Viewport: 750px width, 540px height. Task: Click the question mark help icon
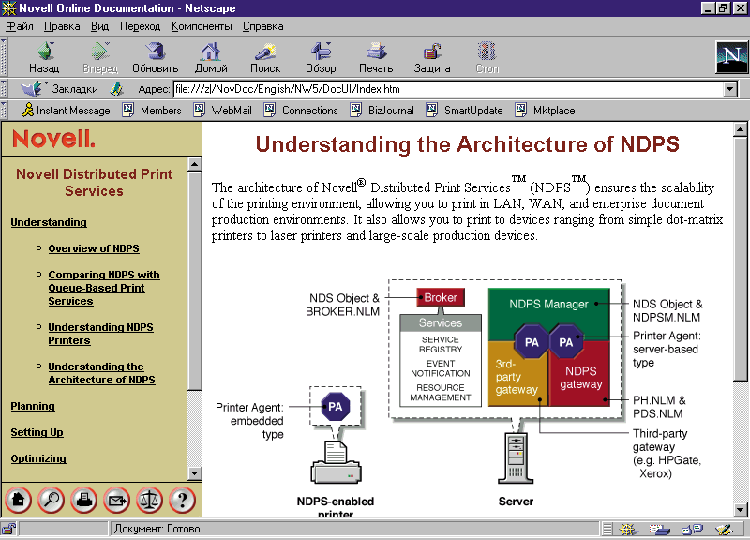[182, 498]
